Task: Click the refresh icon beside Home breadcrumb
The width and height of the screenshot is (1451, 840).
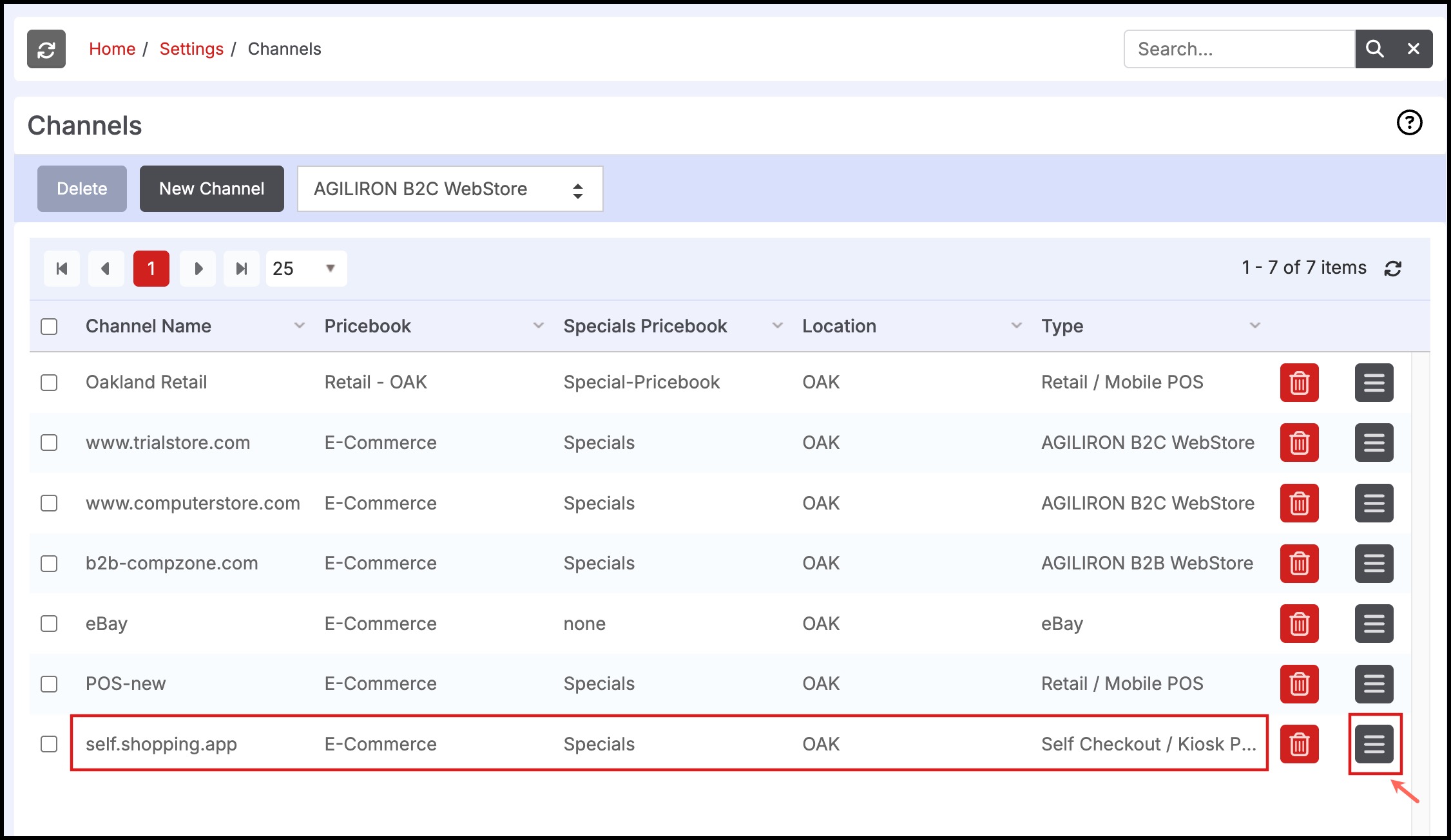Action: [x=46, y=49]
